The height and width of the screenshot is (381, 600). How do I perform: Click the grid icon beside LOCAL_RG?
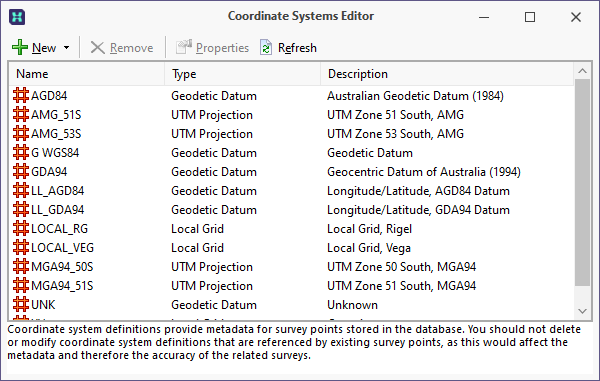coord(21,228)
